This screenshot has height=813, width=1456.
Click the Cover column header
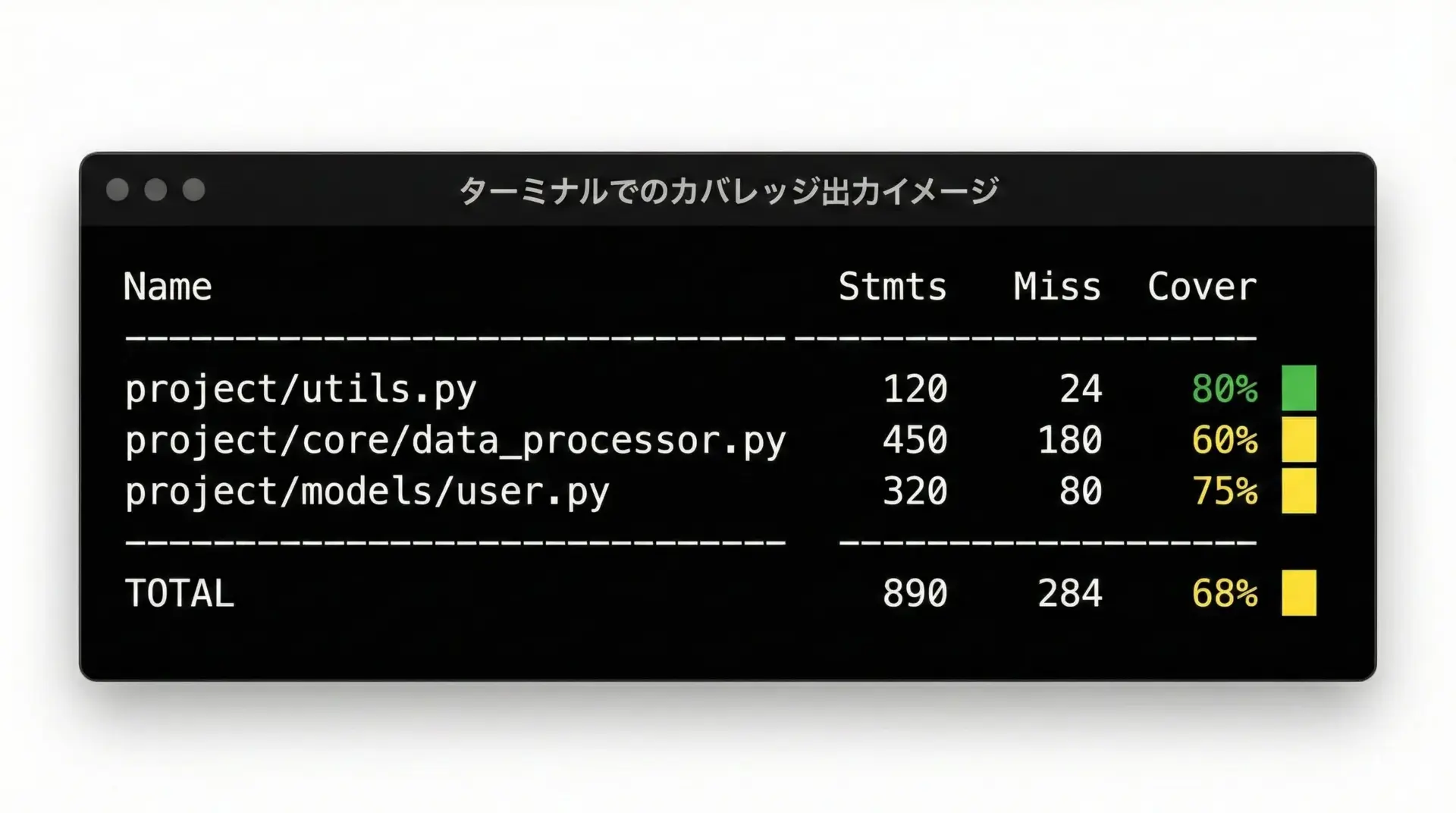pos(1202,287)
